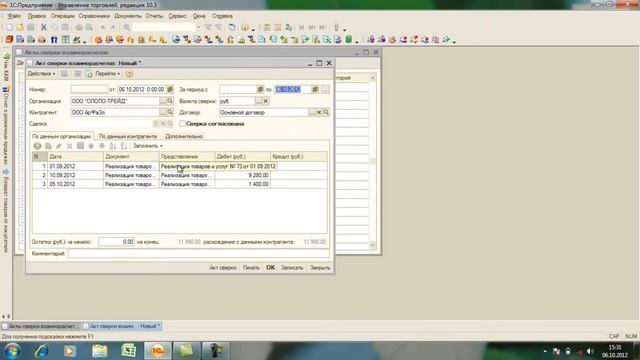This screenshot has height=360, width=640.
Task: Select the По данным организации tab
Action: [61, 136]
